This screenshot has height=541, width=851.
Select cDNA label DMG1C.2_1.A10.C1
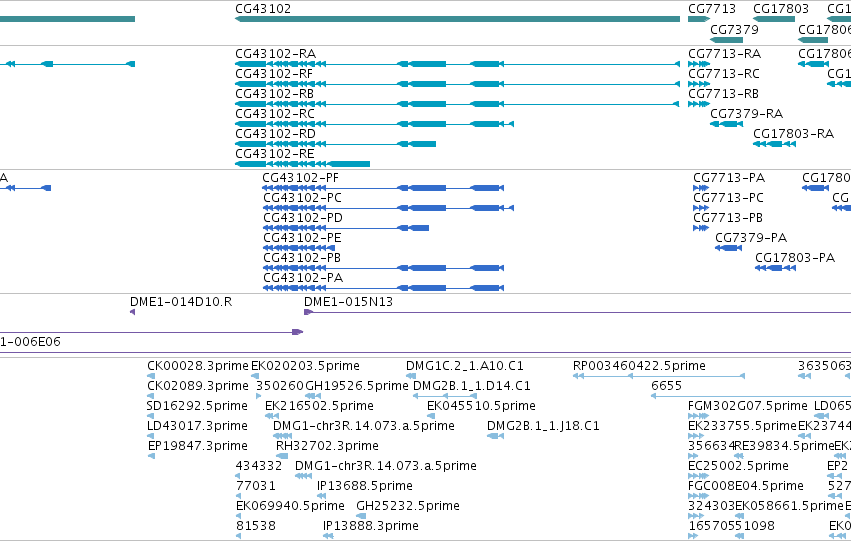(x=465, y=366)
